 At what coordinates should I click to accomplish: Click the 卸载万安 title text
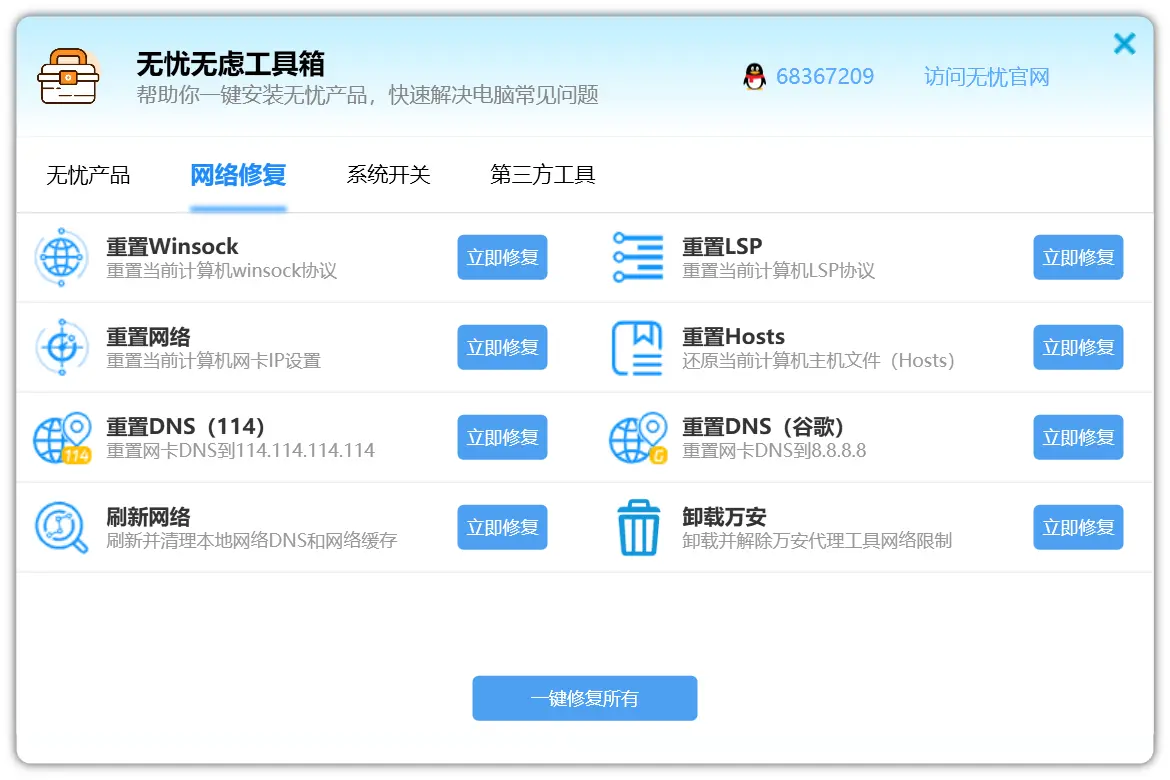725,517
